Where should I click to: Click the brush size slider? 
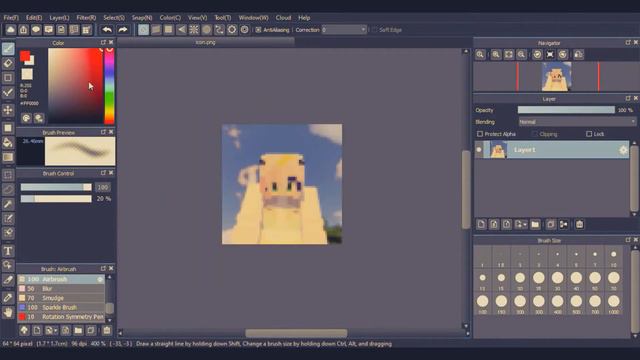56,187
